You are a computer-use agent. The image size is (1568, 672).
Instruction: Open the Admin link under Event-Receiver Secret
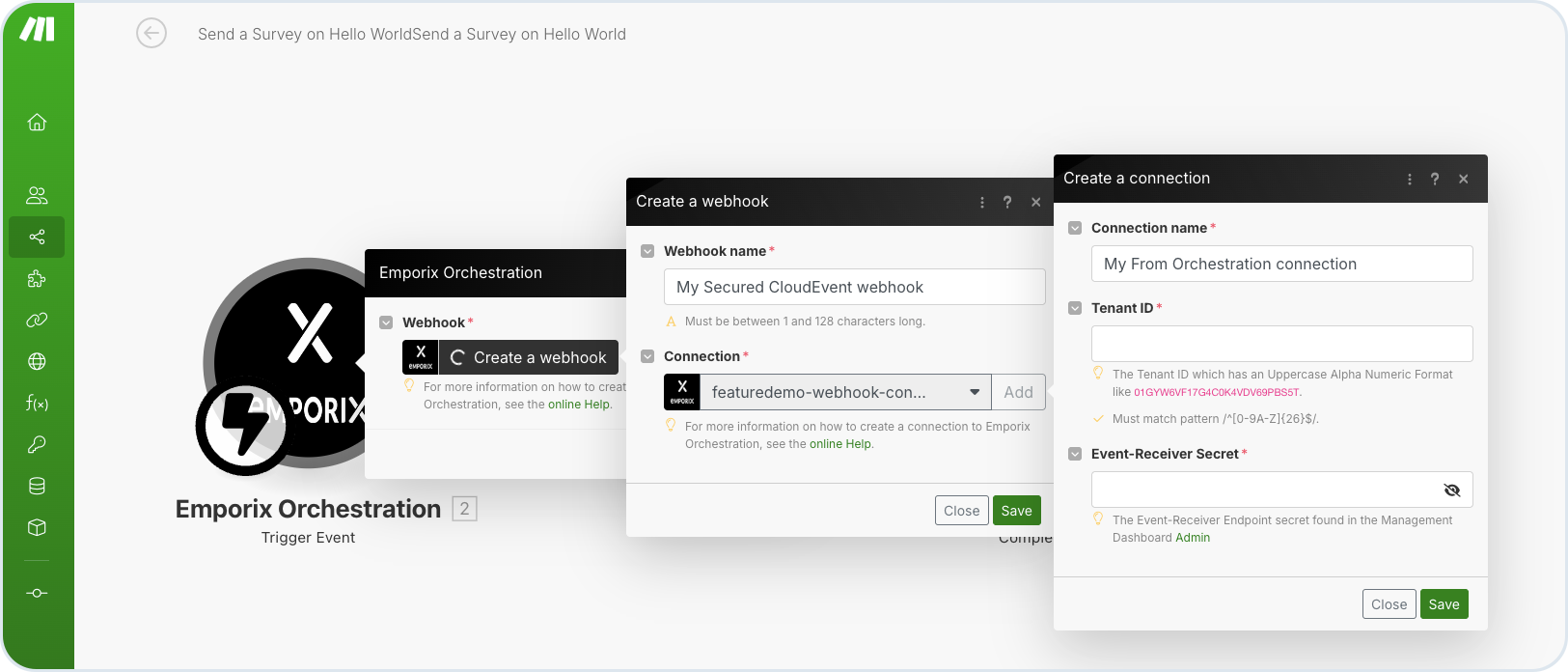1192,538
